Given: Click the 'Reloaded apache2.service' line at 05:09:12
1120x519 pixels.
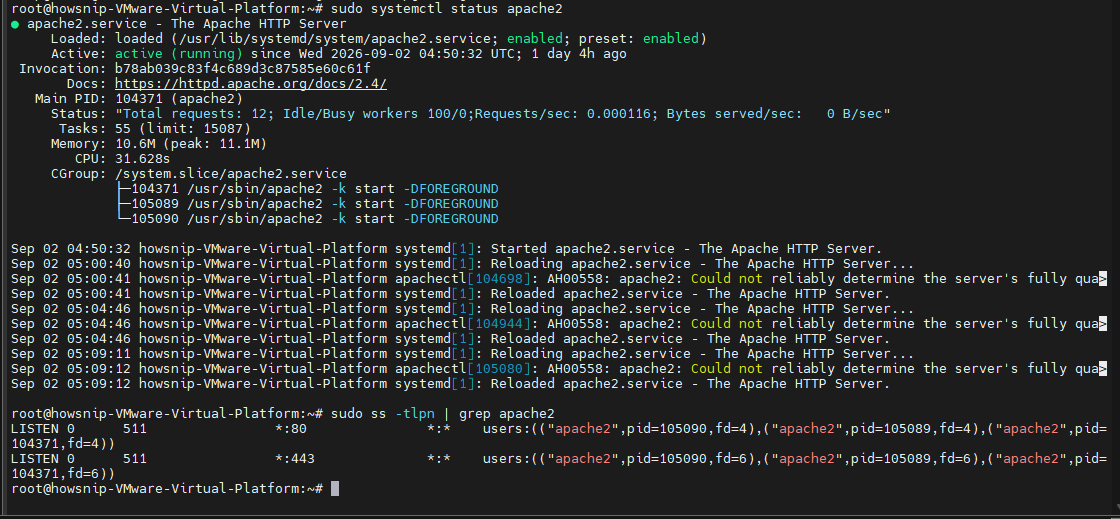Looking at the screenshot, I should point(451,383).
